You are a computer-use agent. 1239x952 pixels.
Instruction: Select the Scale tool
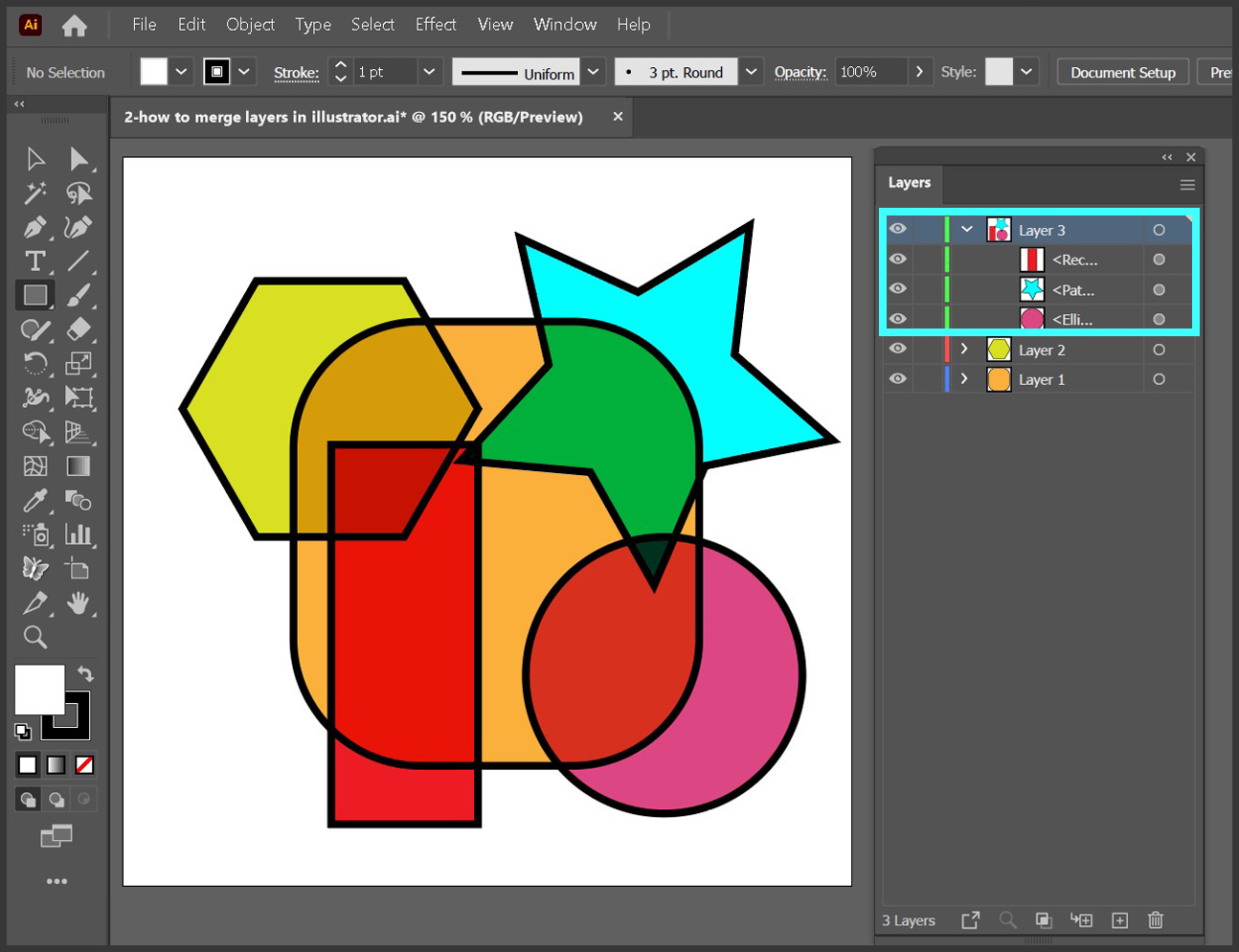tap(79, 364)
